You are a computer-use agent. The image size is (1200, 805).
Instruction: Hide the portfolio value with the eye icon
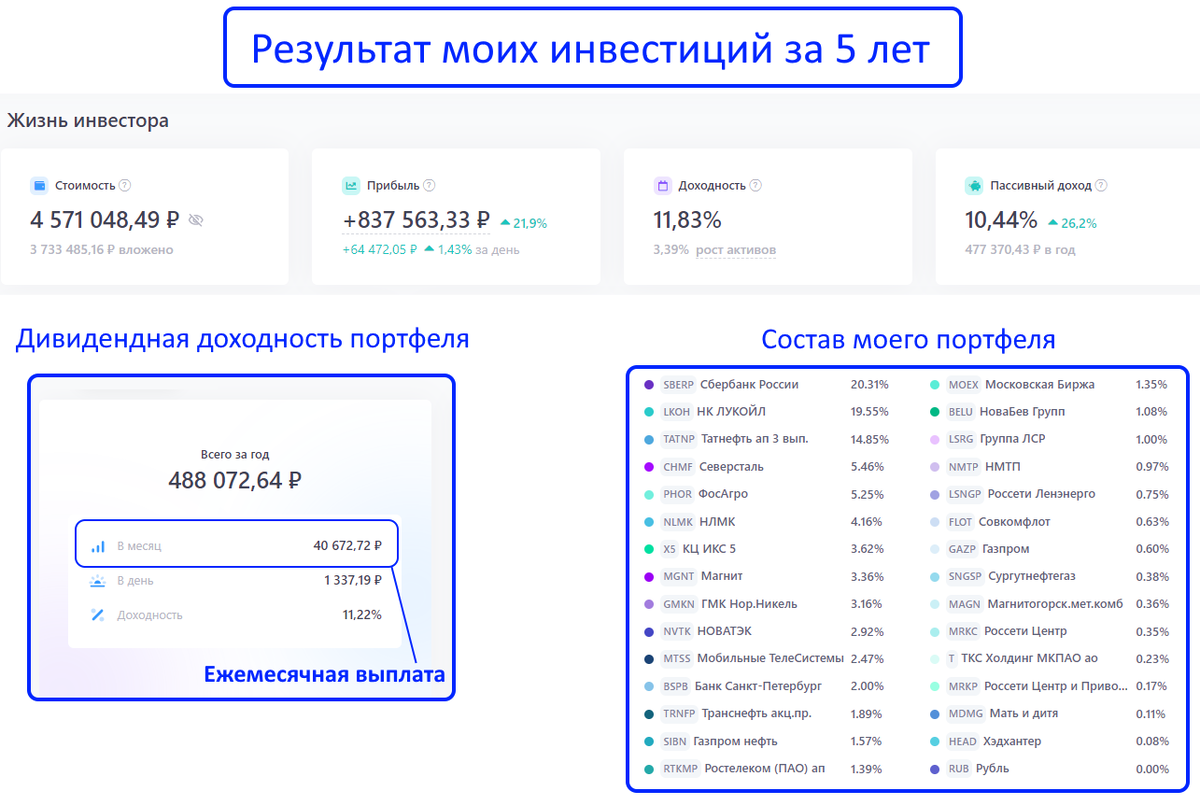196,220
